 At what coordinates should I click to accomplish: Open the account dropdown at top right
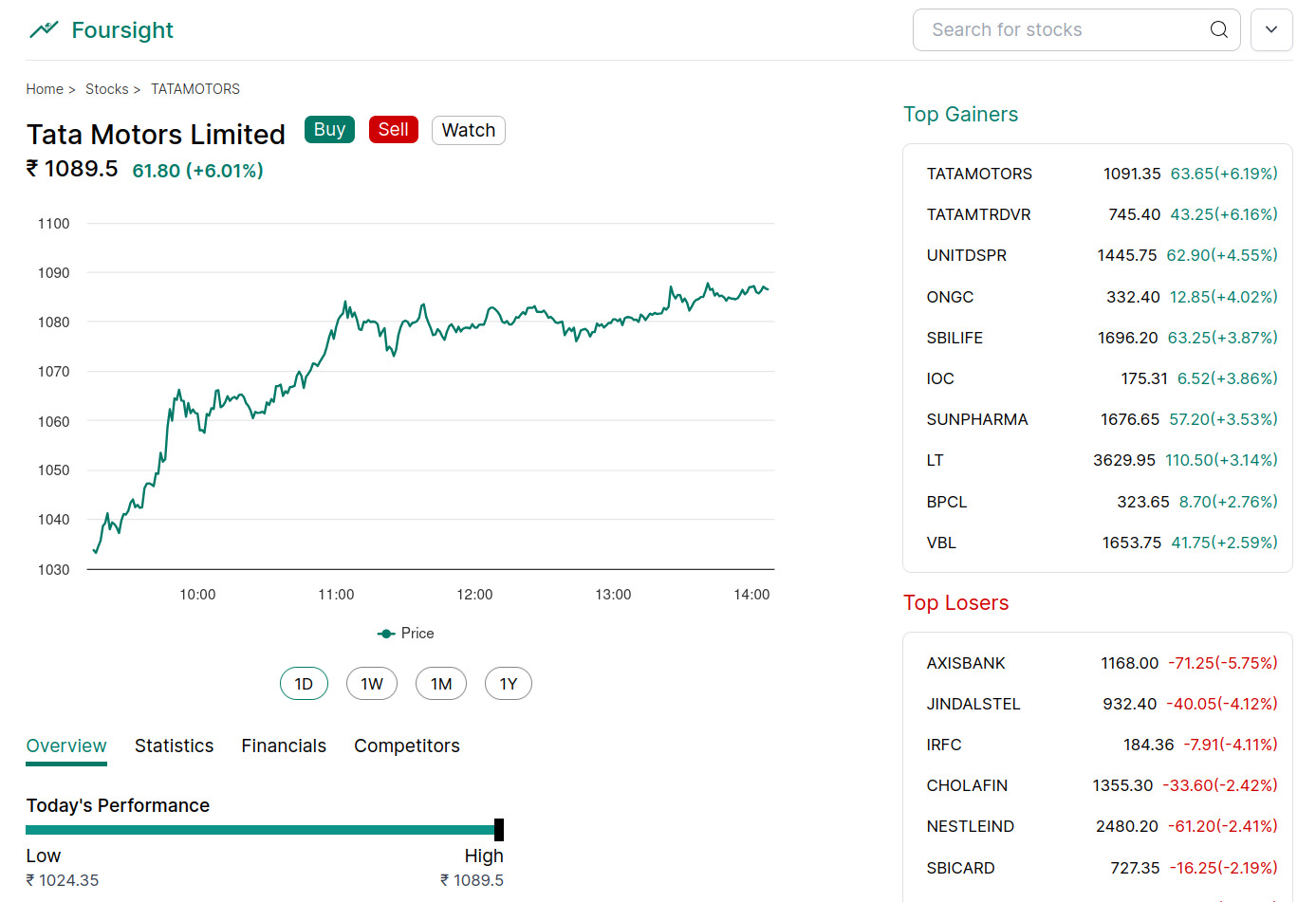[1271, 29]
